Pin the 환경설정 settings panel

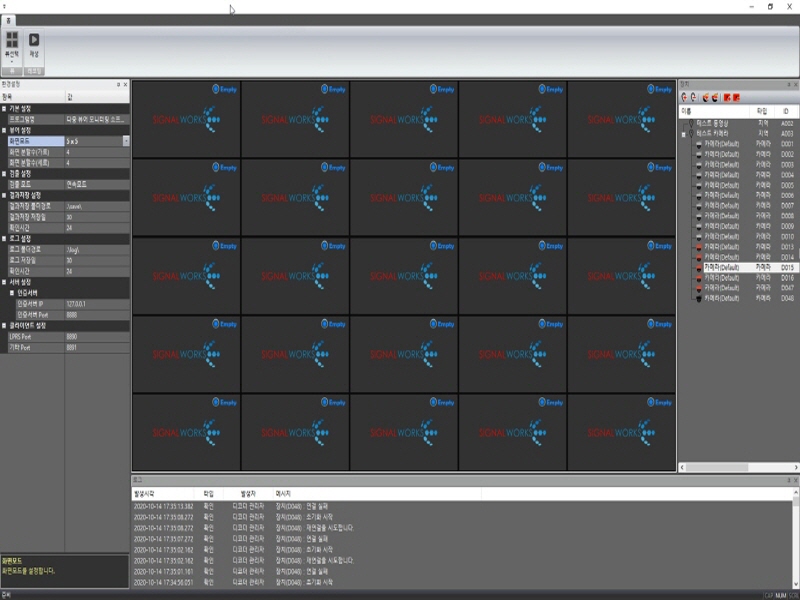pyautogui.click(x=118, y=85)
